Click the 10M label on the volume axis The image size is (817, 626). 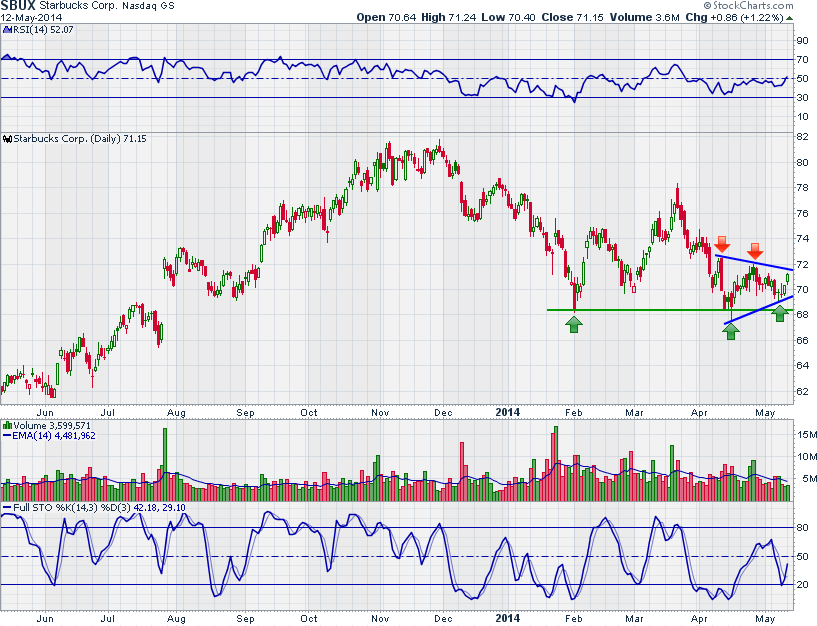pyautogui.click(x=807, y=457)
